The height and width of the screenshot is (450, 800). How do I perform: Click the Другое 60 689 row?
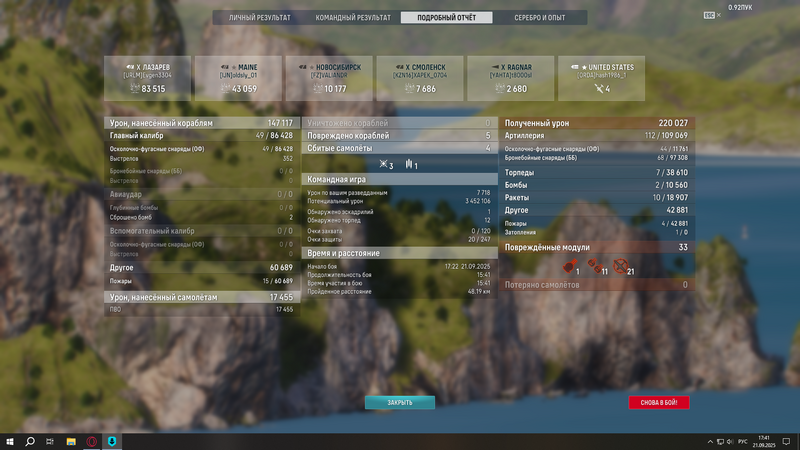point(202,267)
